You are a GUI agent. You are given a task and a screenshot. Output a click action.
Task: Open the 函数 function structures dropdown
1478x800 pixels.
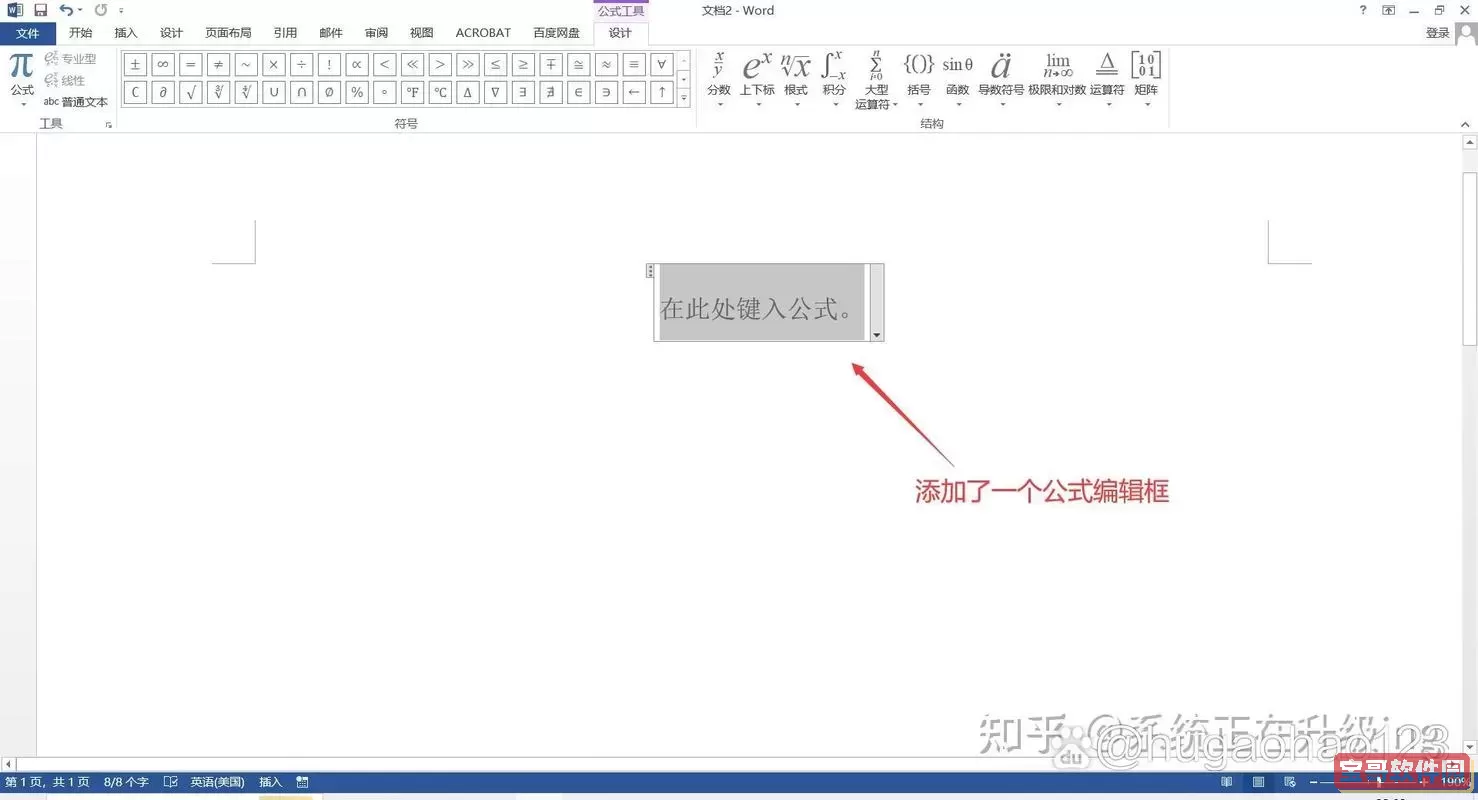point(958,80)
